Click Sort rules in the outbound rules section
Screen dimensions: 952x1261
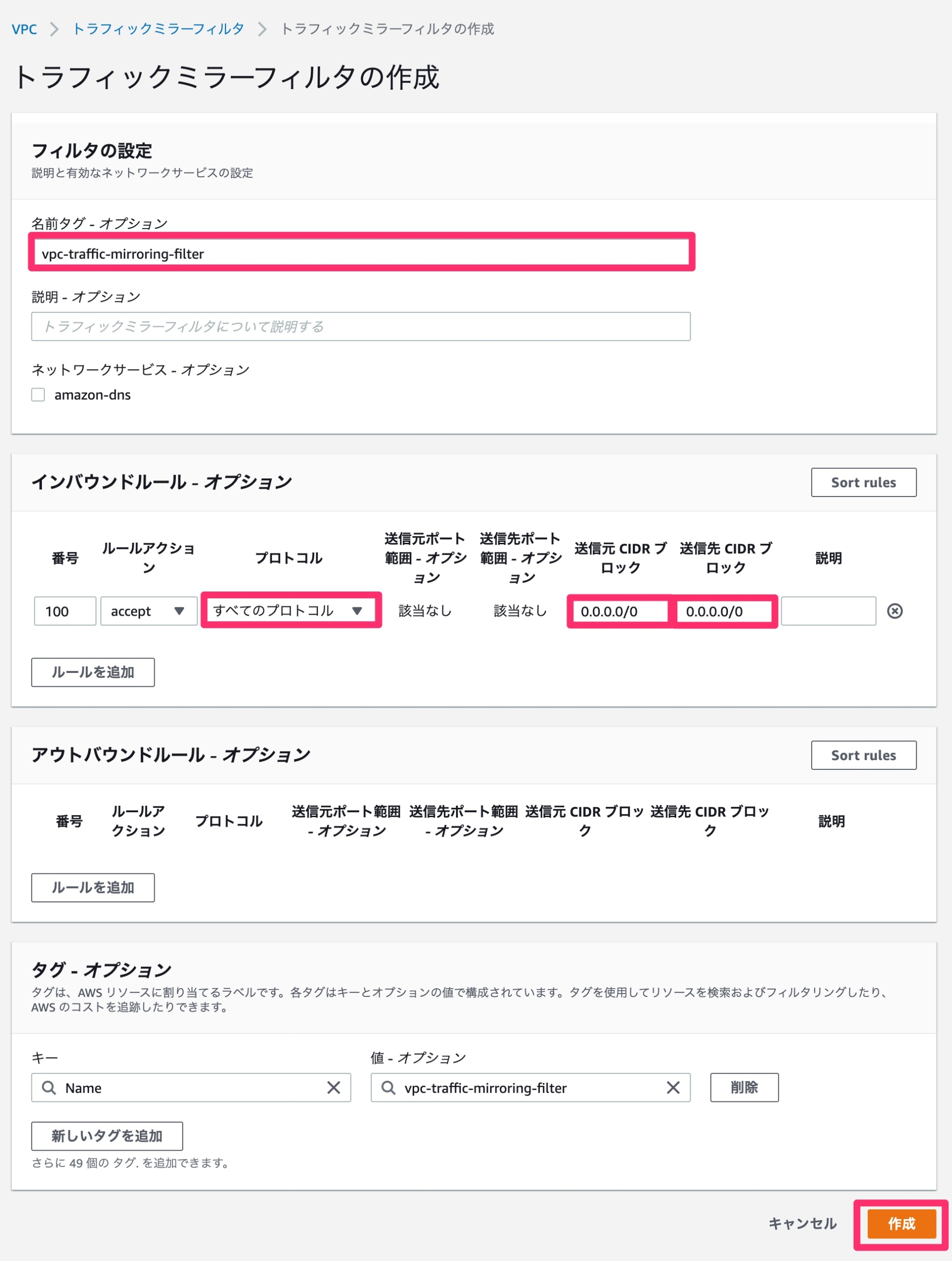(864, 755)
